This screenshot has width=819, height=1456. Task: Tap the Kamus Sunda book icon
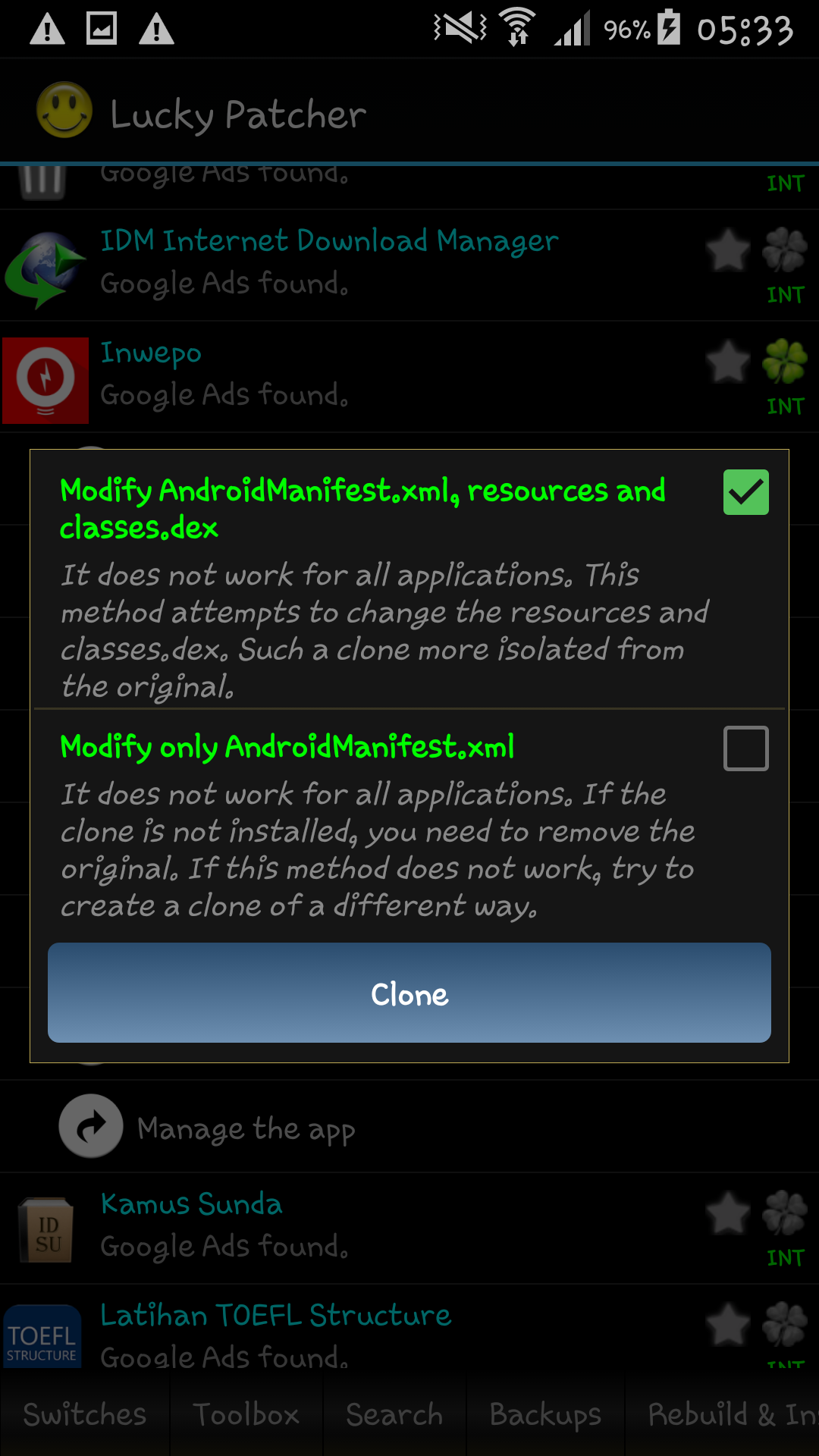(x=45, y=1230)
